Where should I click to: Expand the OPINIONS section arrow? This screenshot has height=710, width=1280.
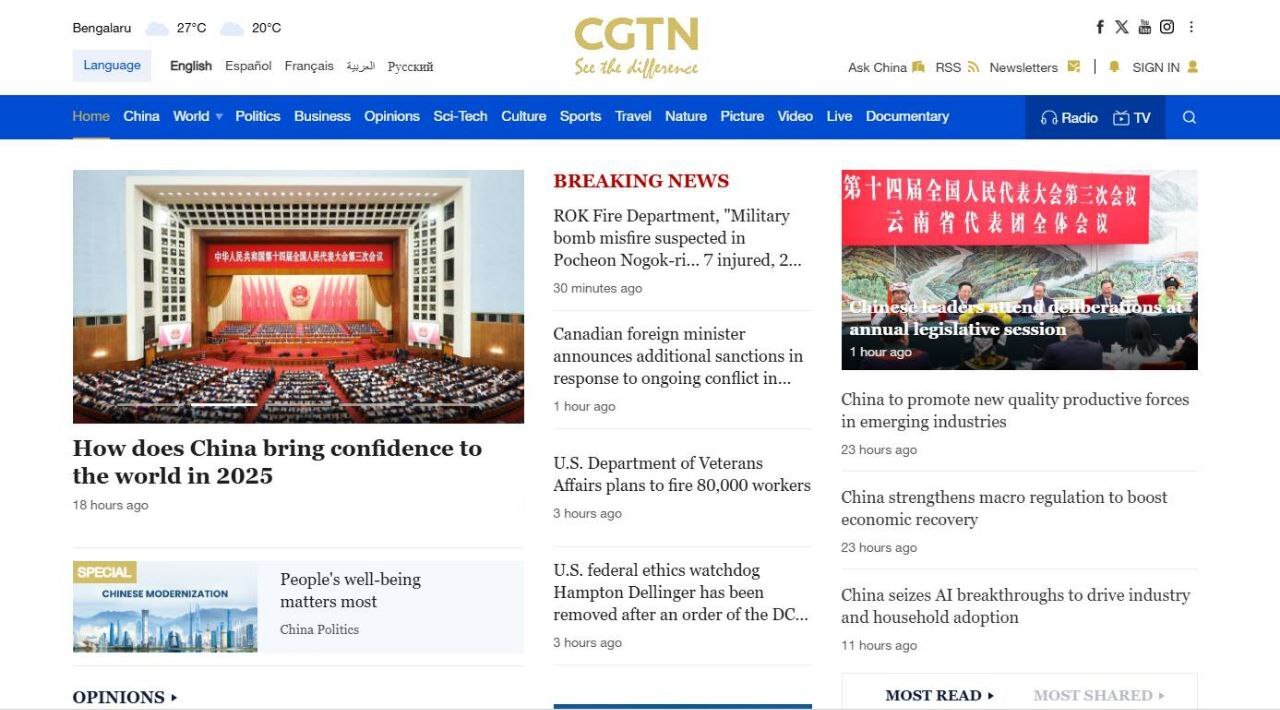click(x=174, y=697)
